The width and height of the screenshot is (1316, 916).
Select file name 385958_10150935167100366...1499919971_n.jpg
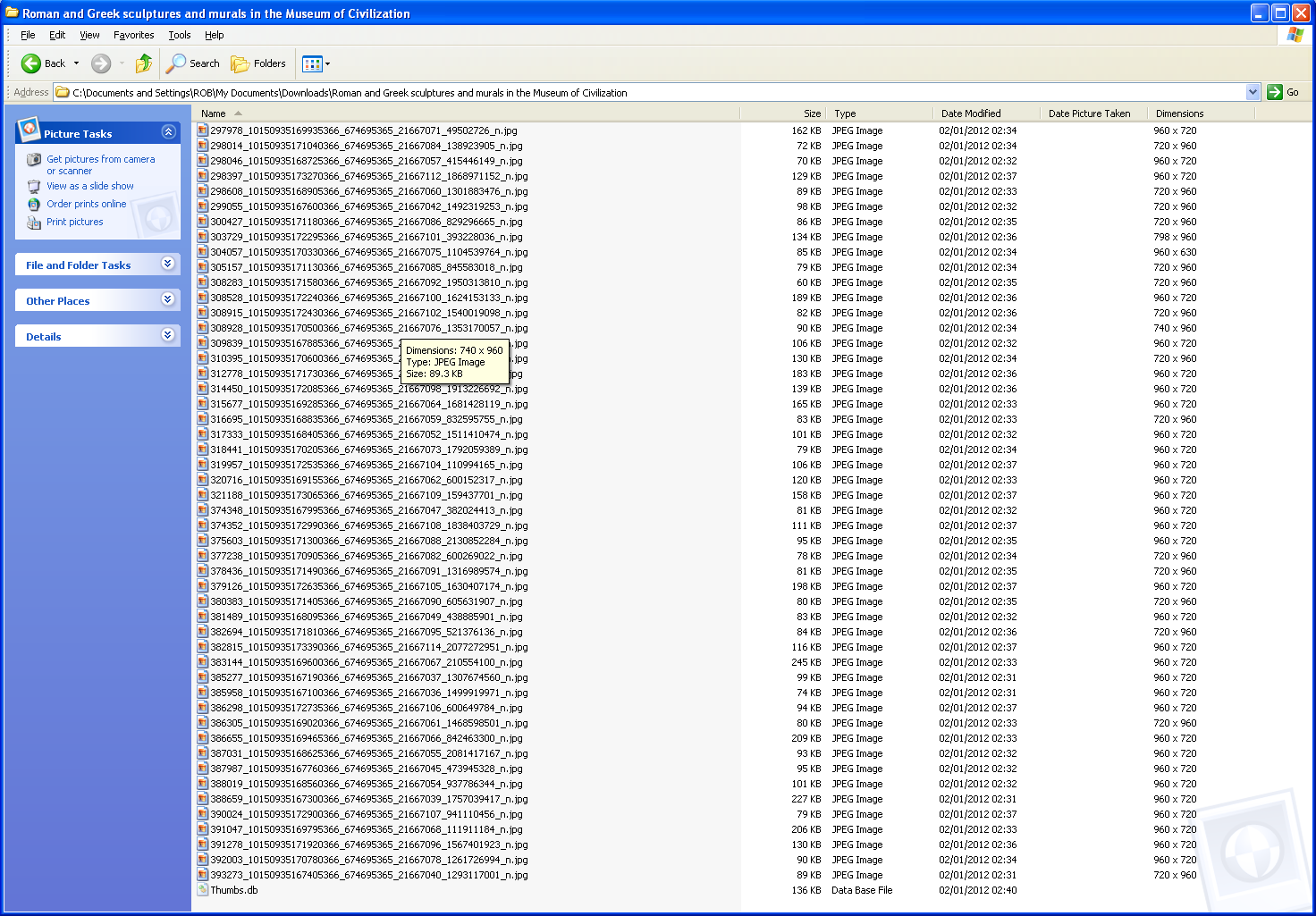(369, 693)
